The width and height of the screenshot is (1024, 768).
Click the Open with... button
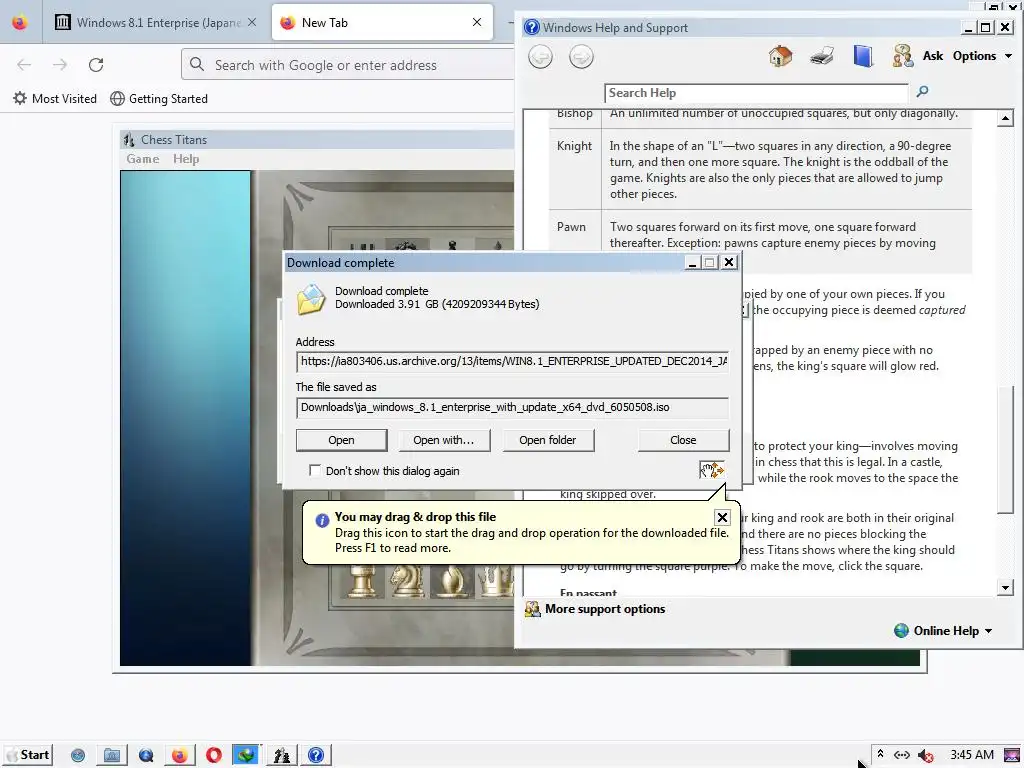tap(443, 440)
